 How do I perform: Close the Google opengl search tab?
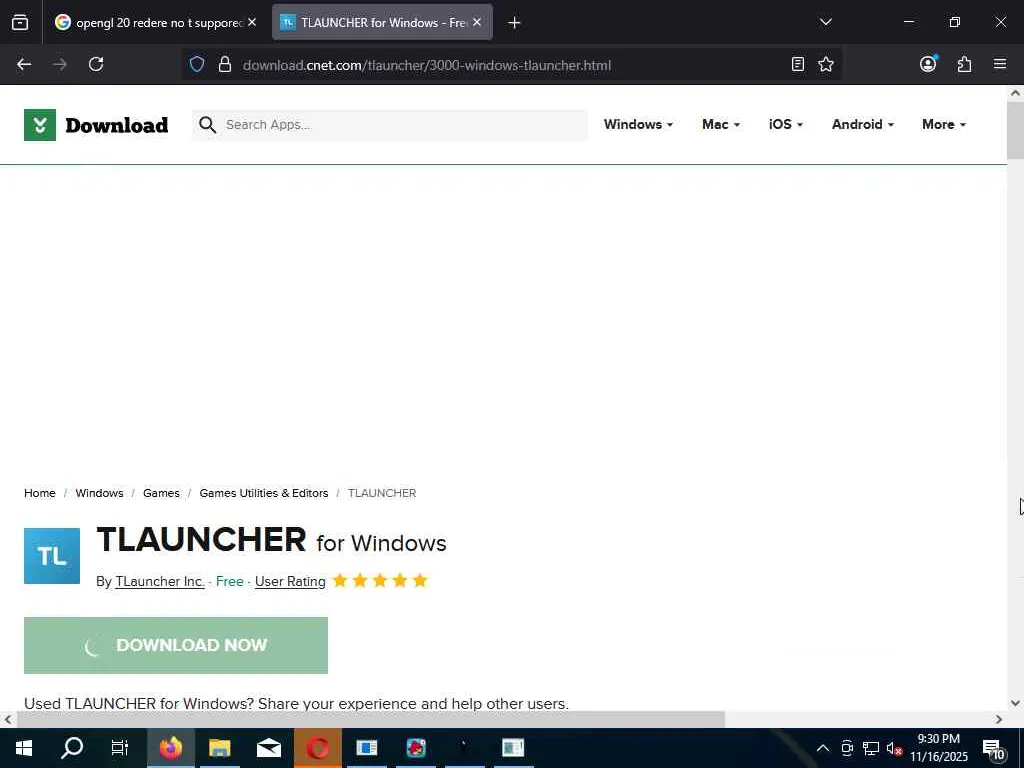click(252, 22)
